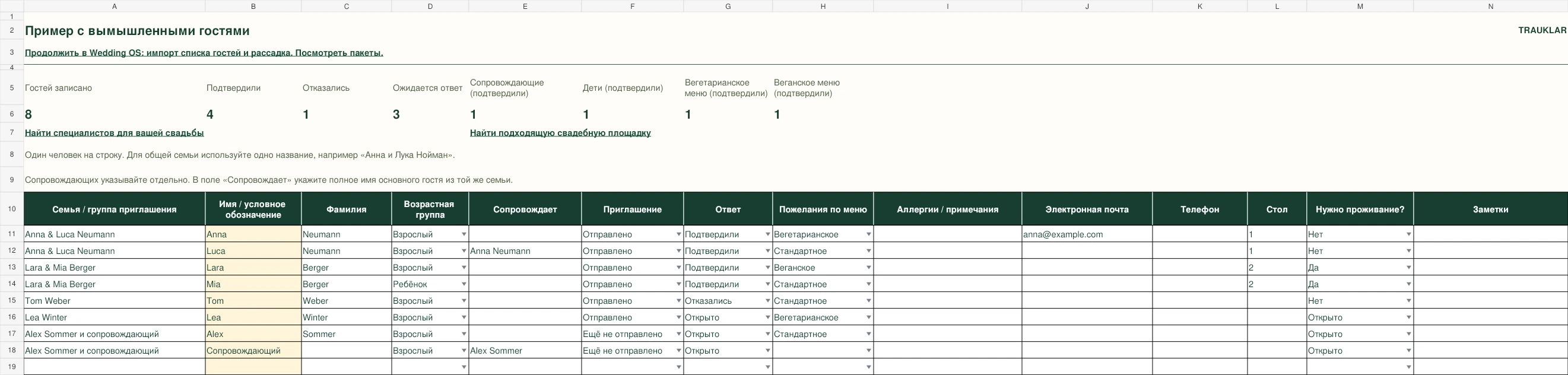Expand accommodation dropdown in Tom Weber row
This screenshot has width=1568, height=375.
(x=1408, y=301)
